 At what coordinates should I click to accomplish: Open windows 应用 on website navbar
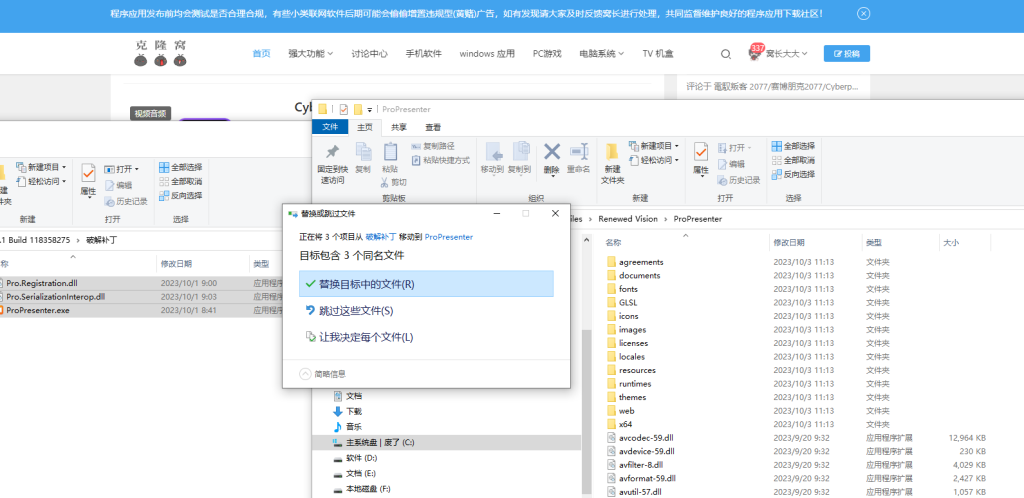[x=487, y=54]
